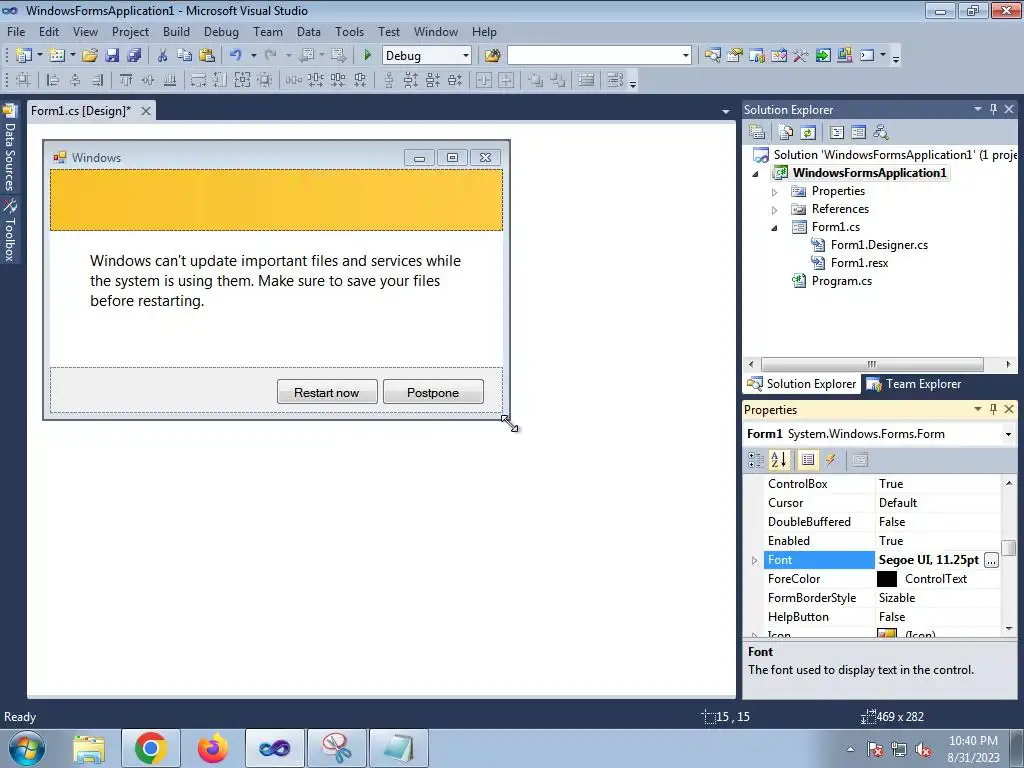Pin toggle for Properties panel
The height and width of the screenshot is (768, 1024).
click(993, 409)
